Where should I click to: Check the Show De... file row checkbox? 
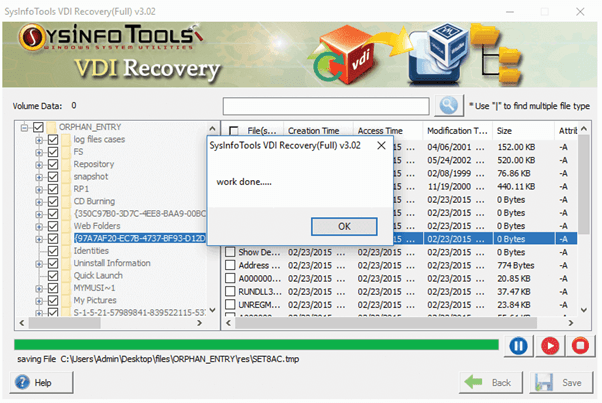pos(230,252)
